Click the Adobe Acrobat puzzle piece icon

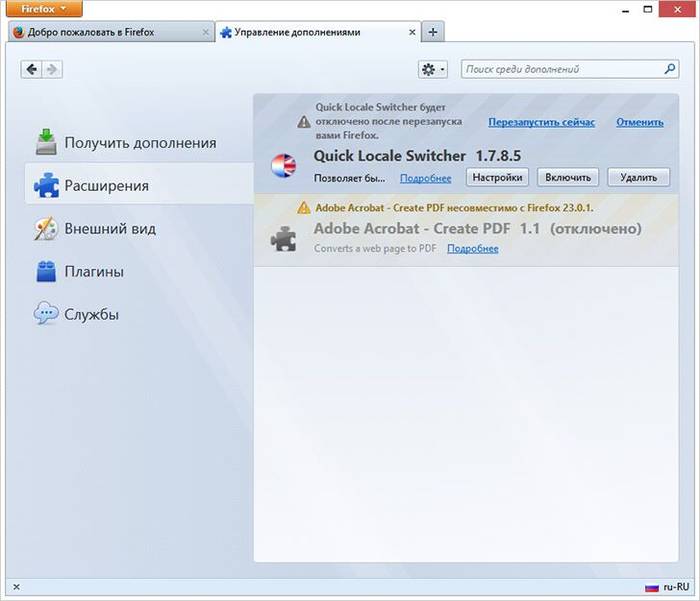285,238
